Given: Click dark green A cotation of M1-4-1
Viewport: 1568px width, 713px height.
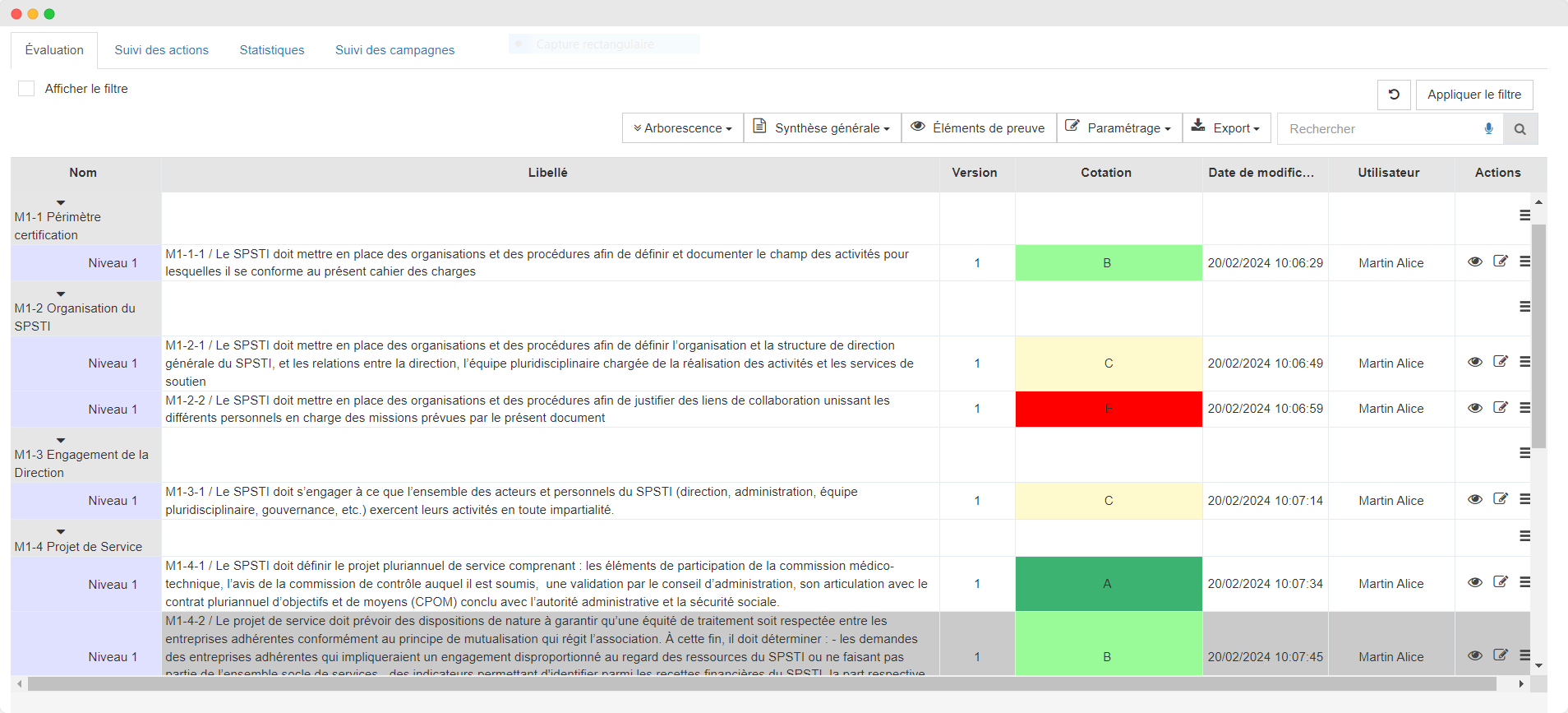Looking at the screenshot, I should point(1109,584).
